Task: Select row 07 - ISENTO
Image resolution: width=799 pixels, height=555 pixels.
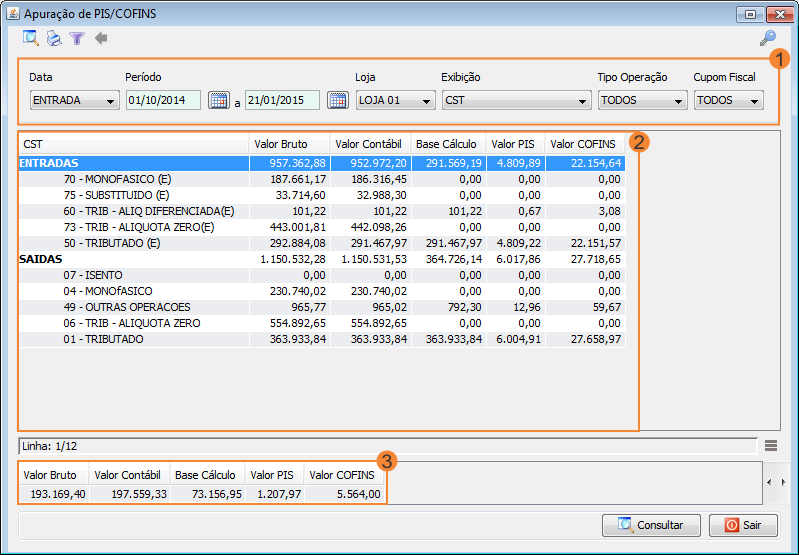Action: tap(322, 275)
